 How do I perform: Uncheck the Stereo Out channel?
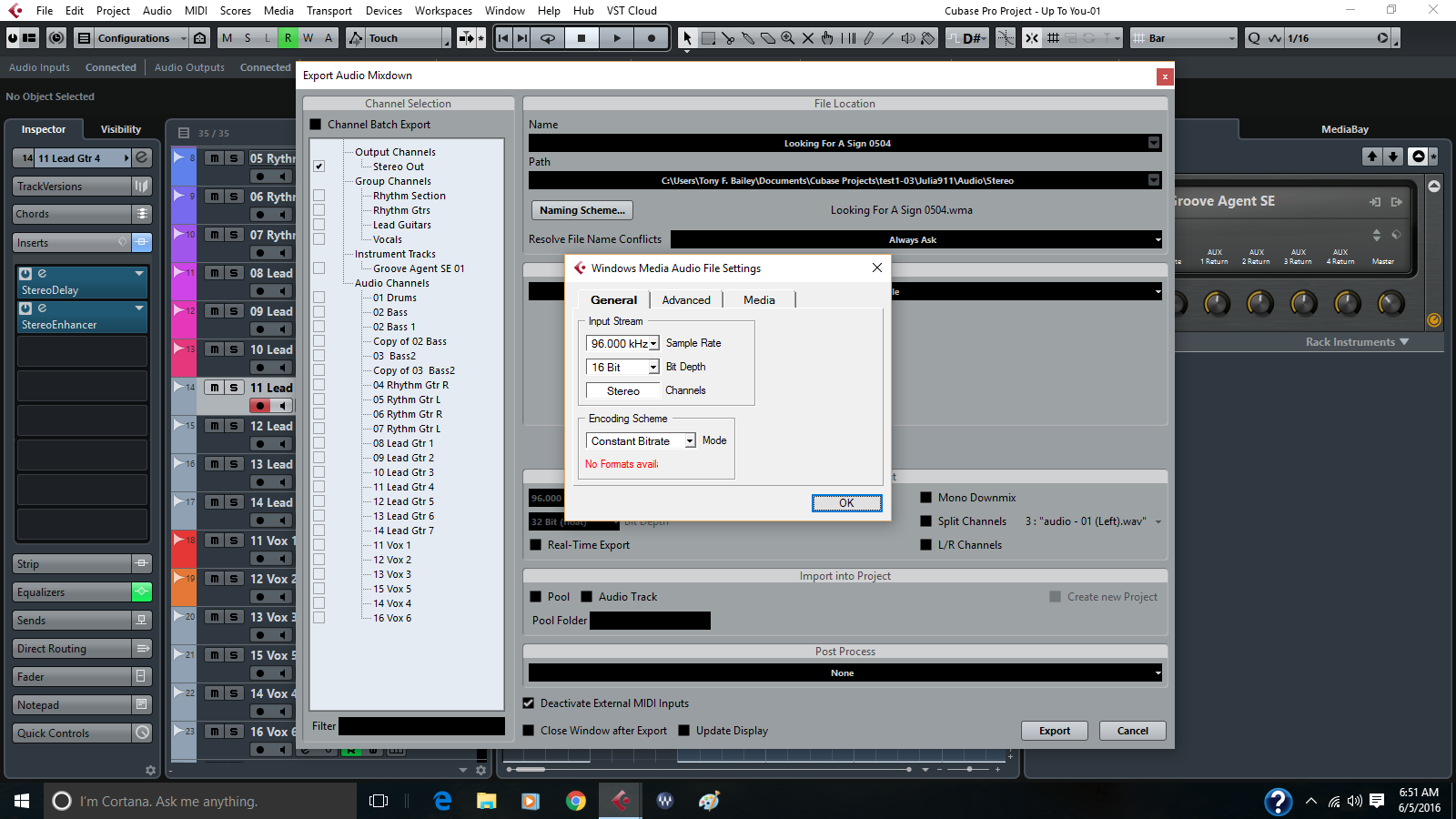[x=319, y=167]
